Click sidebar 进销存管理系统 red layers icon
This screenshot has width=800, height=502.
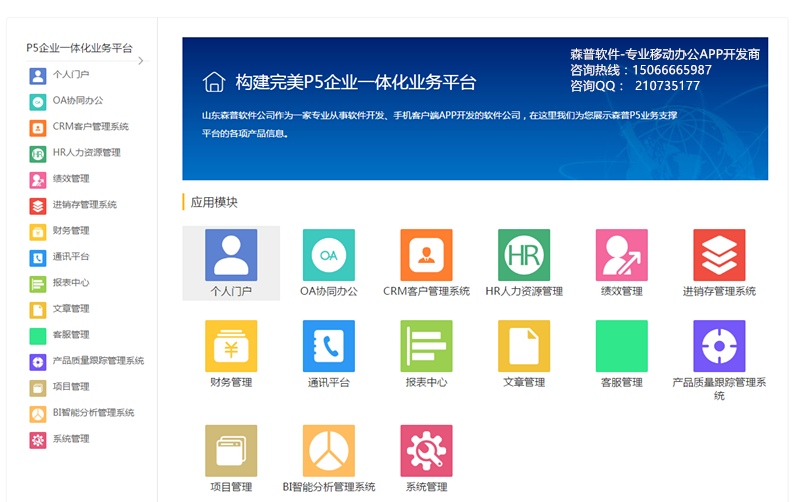click(38, 206)
